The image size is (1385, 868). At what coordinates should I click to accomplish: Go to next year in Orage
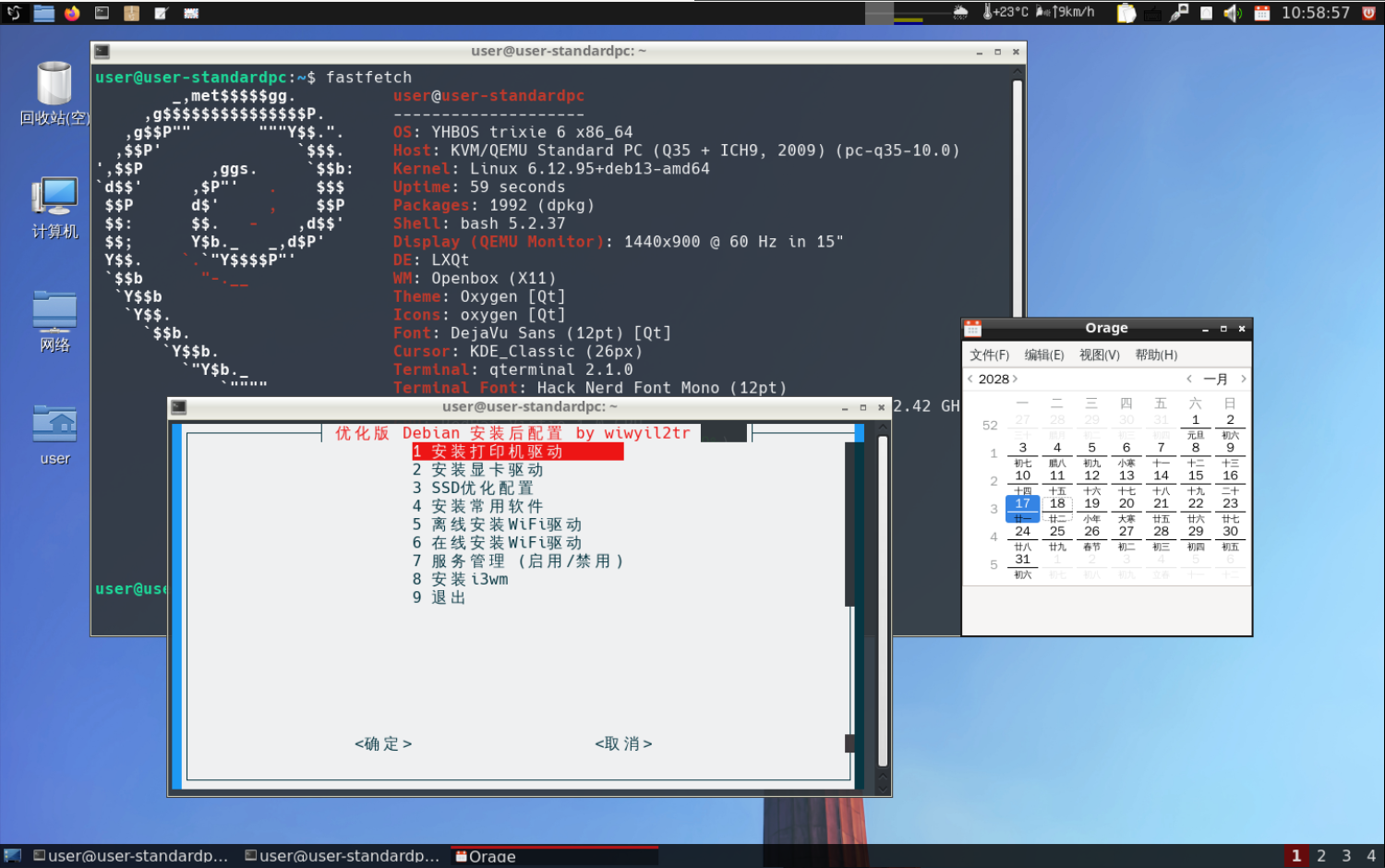pos(1015,379)
